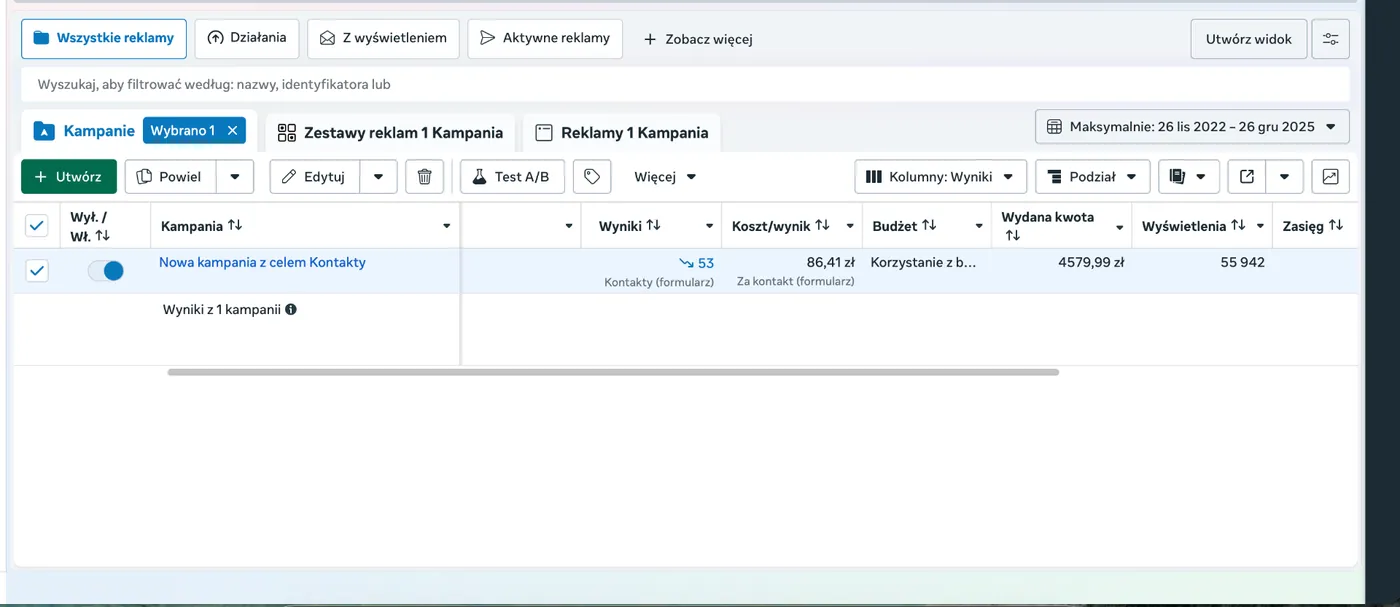Click the campaign folder icon on the Kampanie tab
1400x607 pixels.
(x=44, y=131)
